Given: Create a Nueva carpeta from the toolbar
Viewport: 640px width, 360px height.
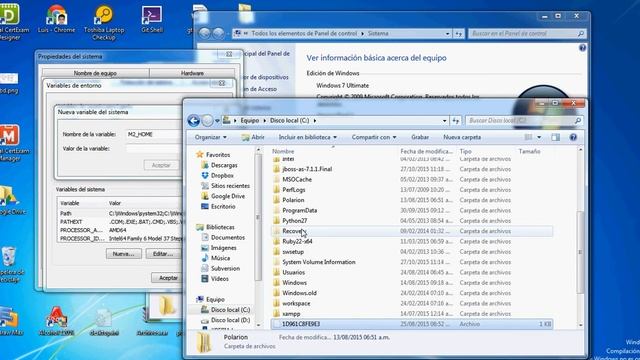Looking at the screenshot, I should 462,137.
